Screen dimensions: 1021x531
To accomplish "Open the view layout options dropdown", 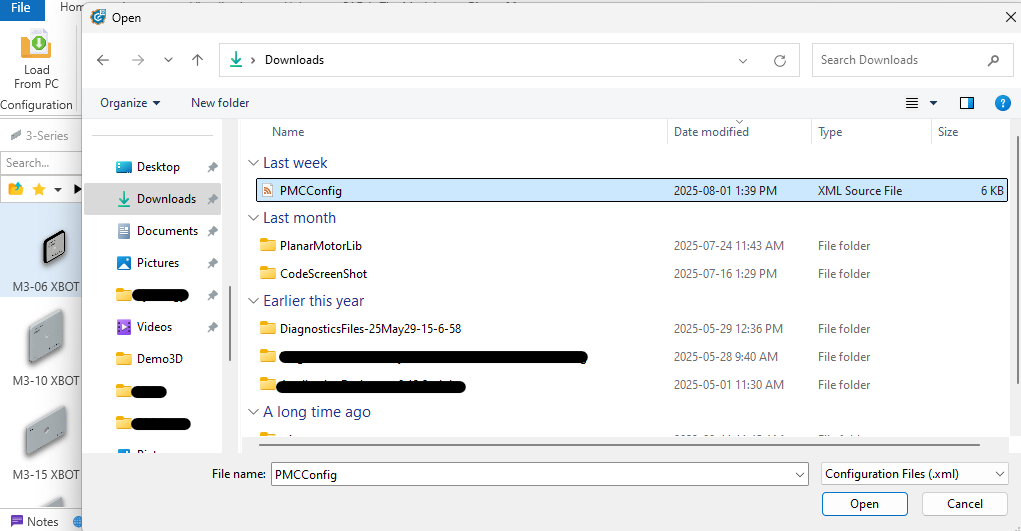I will pyautogui.click(x=921, y=103).
